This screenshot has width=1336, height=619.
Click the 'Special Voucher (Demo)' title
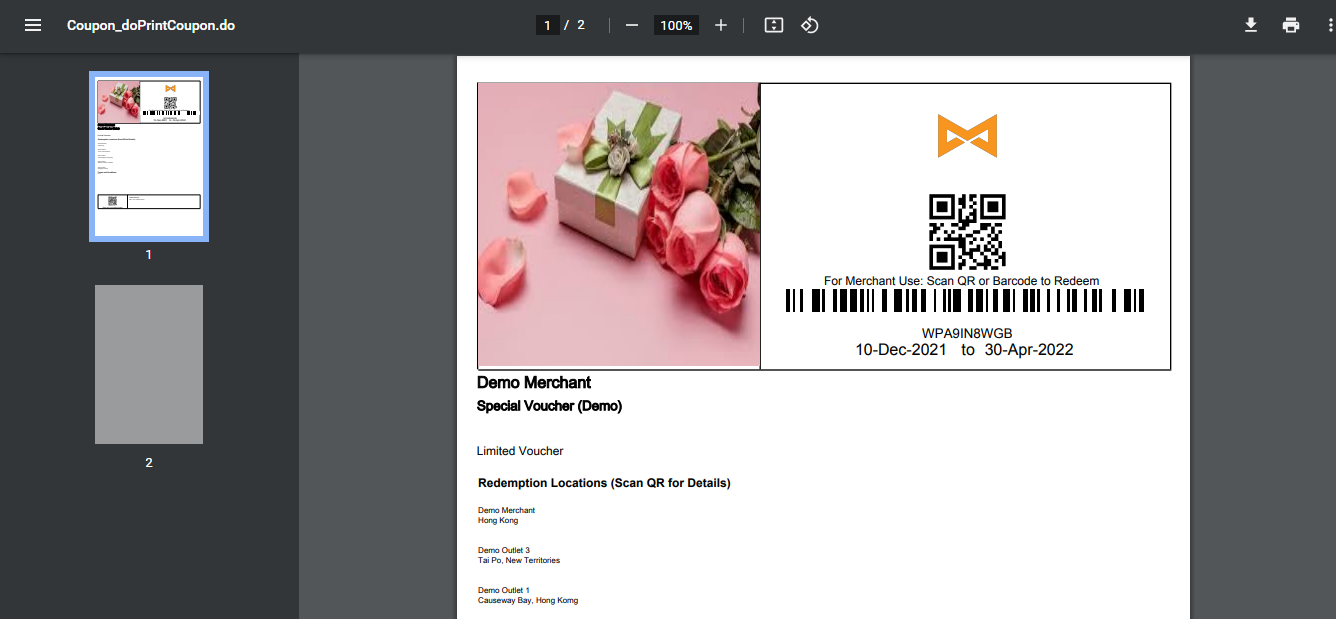[x=549, y=406]
